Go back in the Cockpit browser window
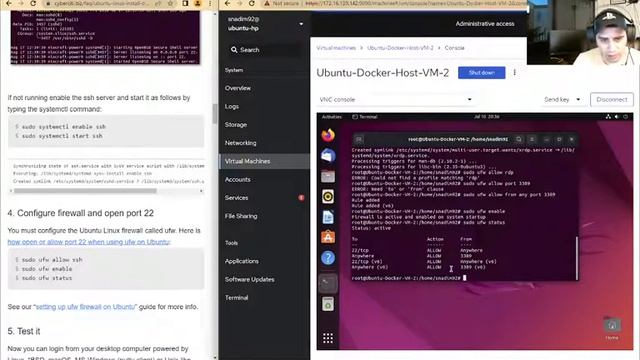Viewport: 640px width, 360px height. [227, 4]
